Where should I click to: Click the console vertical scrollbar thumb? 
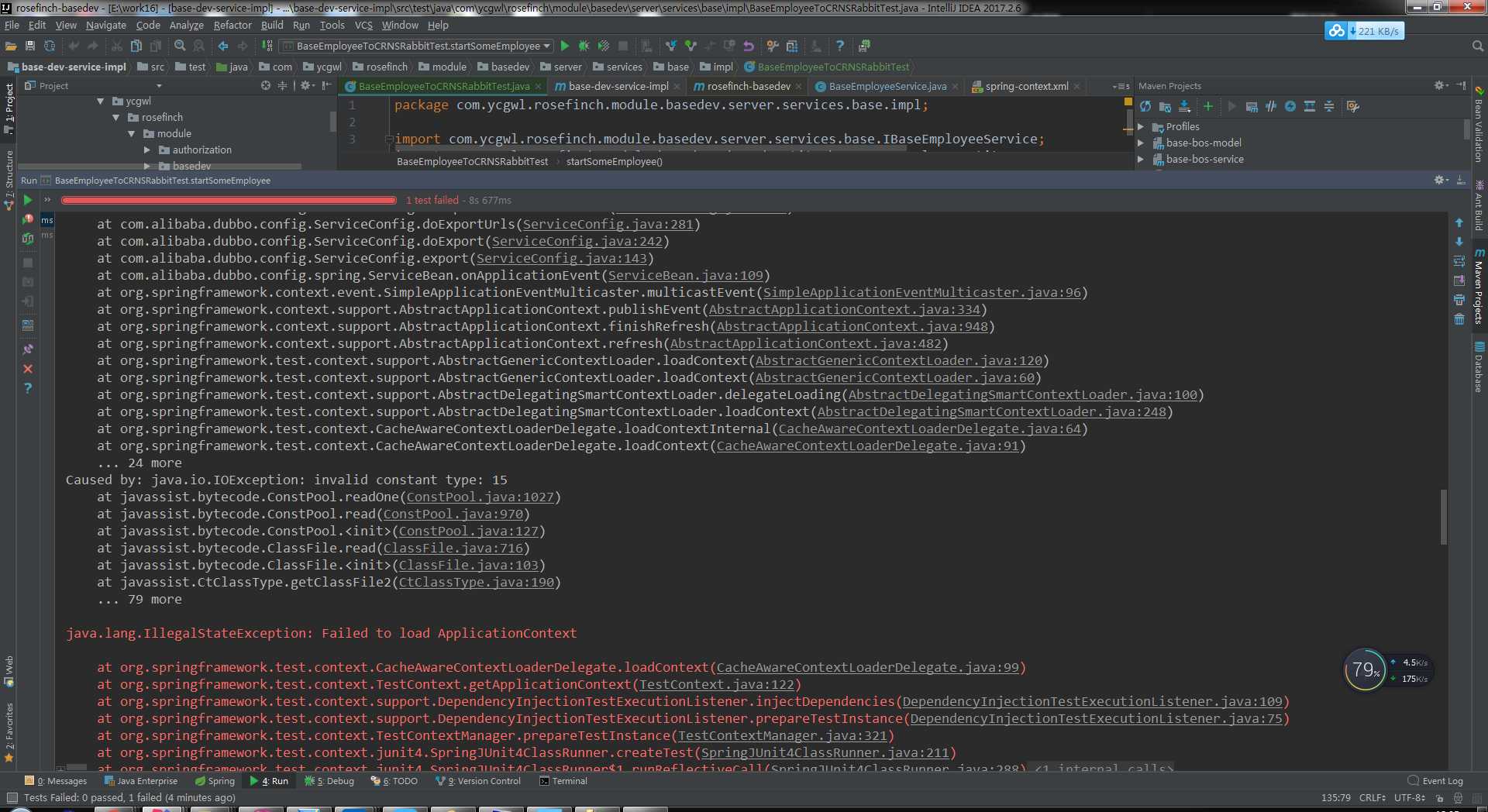pyautogui.click(x=1444, y=517)
